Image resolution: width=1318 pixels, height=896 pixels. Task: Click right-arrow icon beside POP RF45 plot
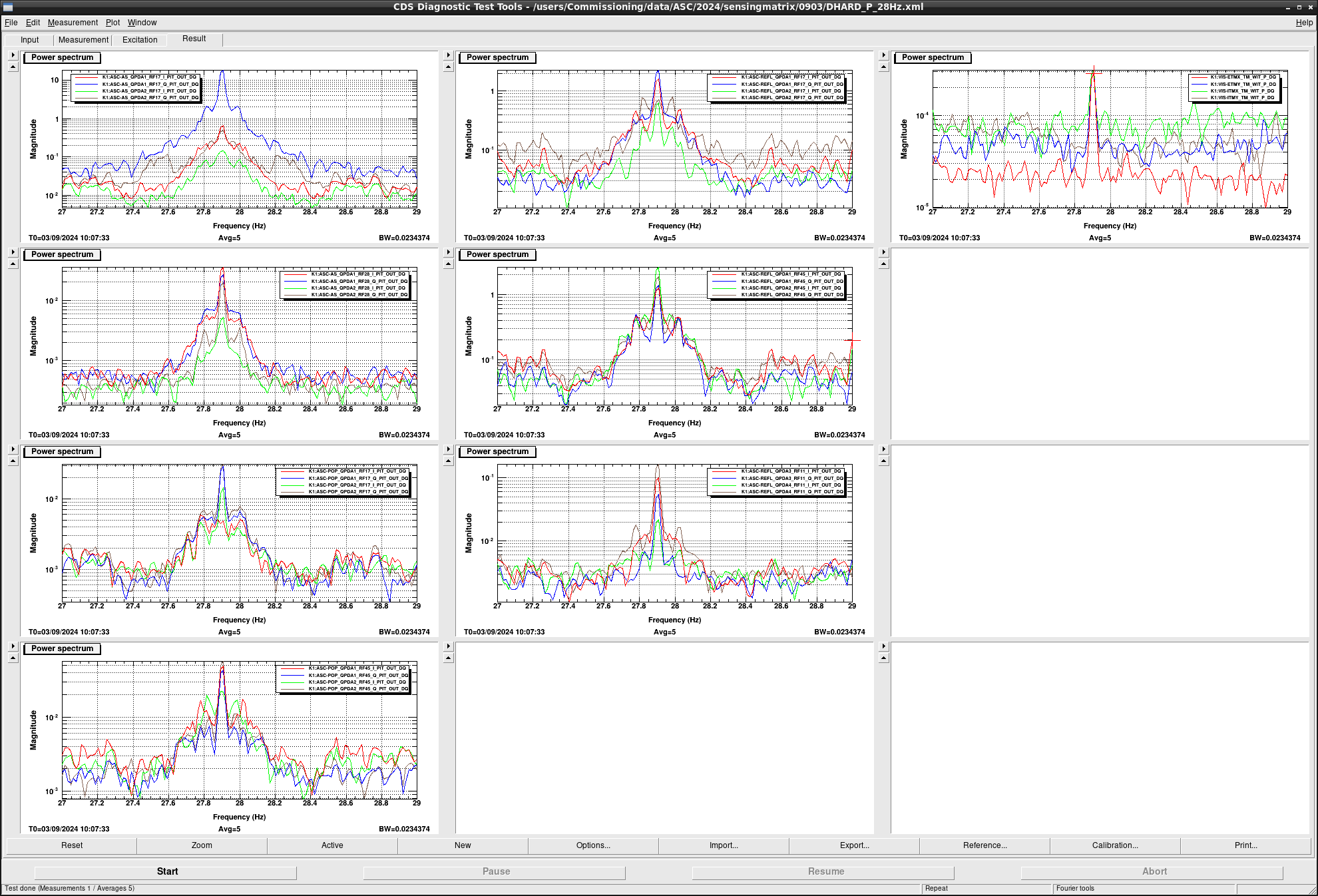click(13, 646)
